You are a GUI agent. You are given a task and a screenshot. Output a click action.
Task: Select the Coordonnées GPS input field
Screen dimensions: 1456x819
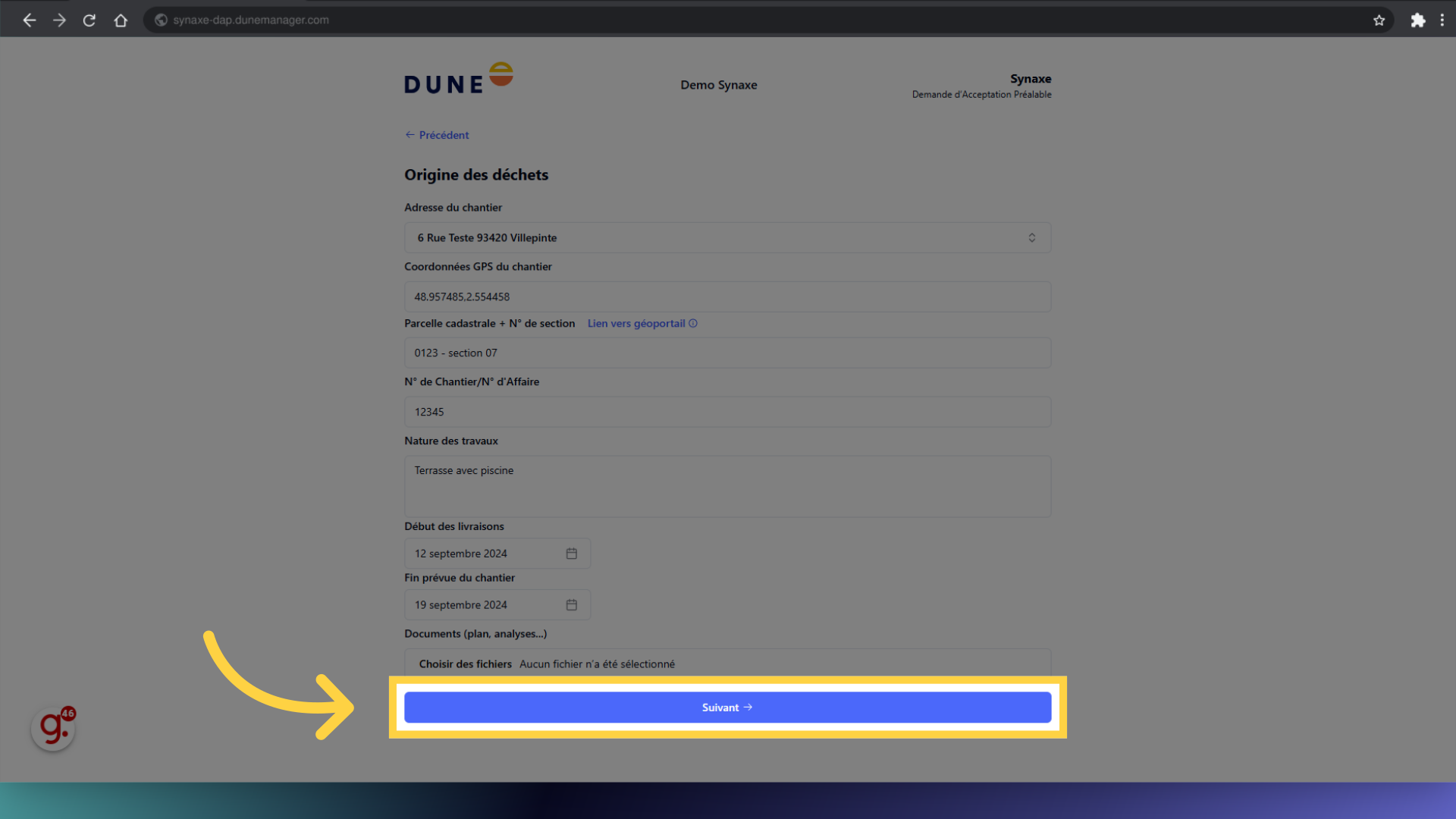coord(726,297)
